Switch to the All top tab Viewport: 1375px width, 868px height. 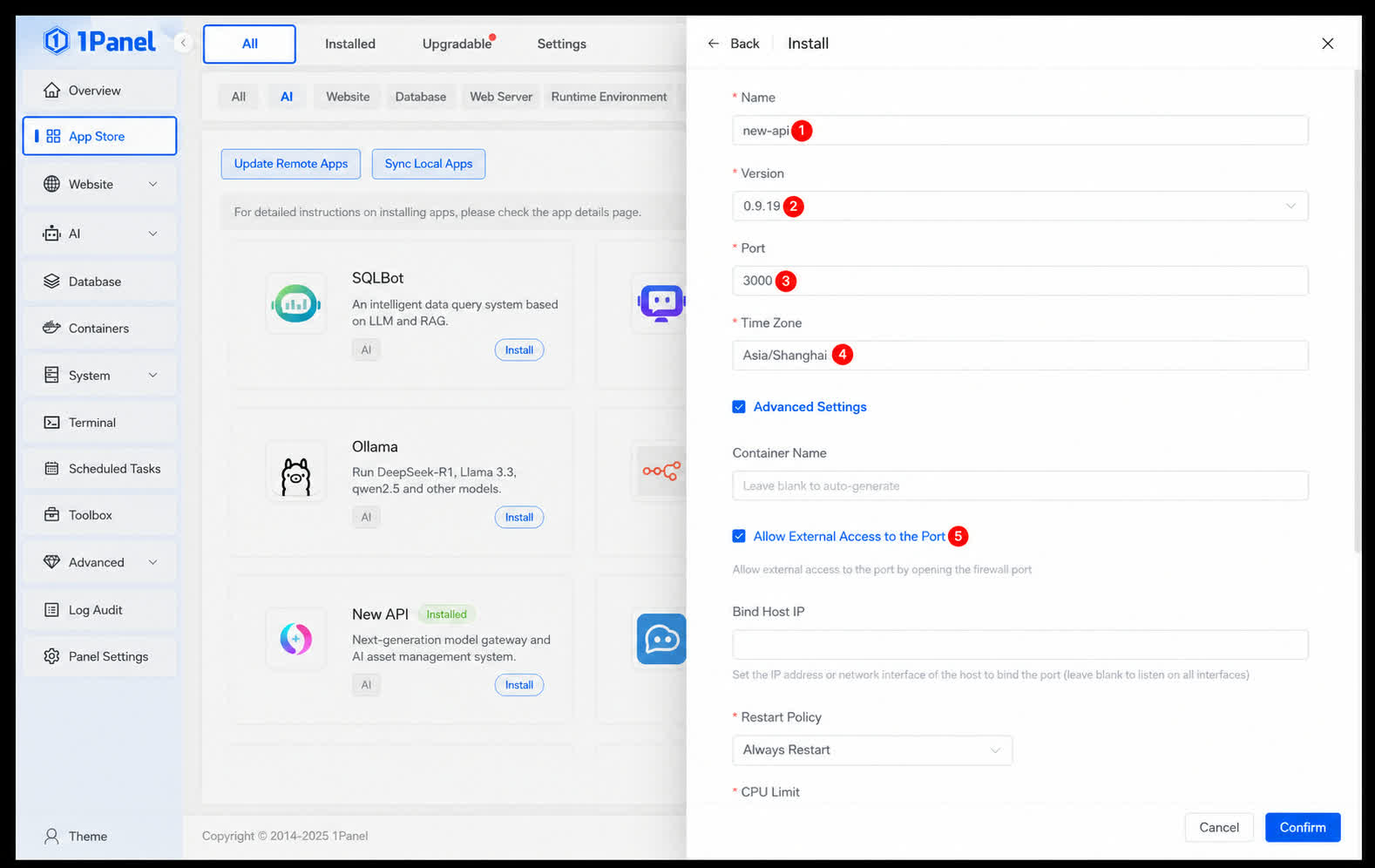(249, 44)
